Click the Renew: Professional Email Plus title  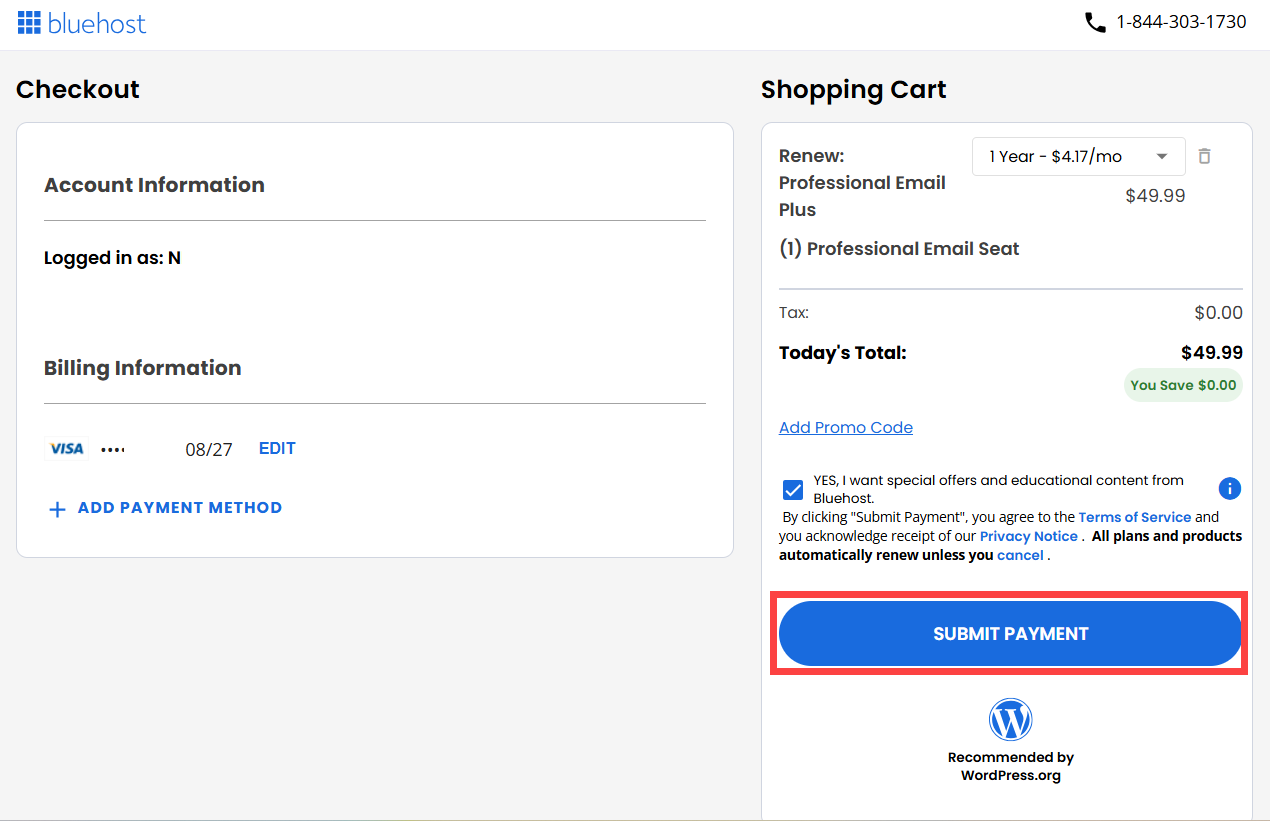(862, 183)
